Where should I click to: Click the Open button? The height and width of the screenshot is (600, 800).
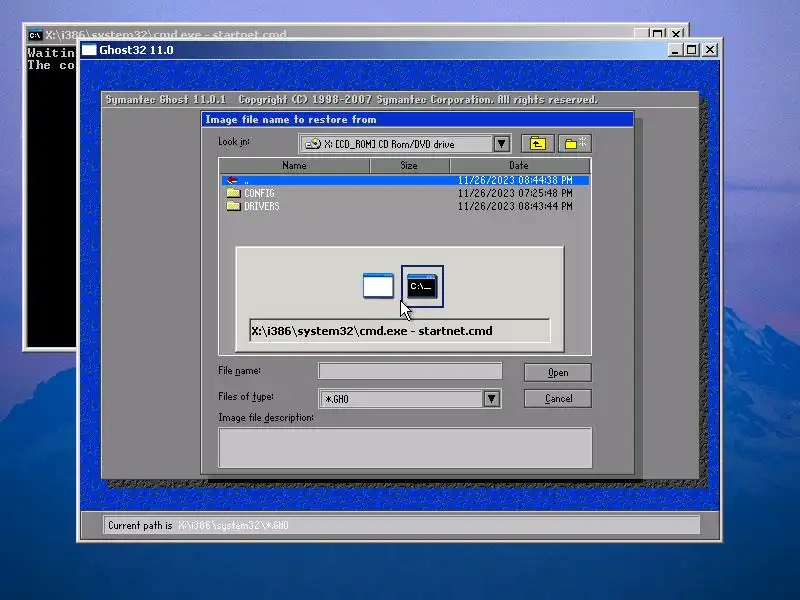[x=558, y=372]
